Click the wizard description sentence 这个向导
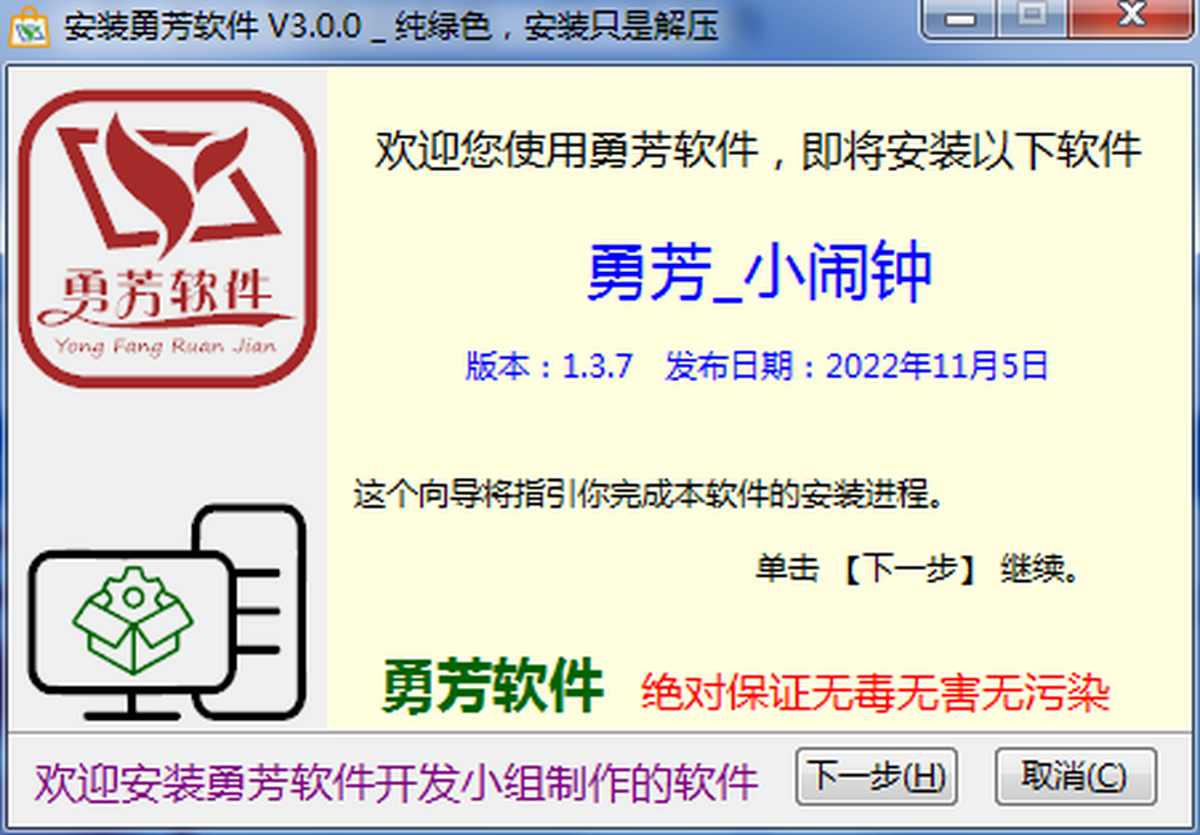The height and width of the screenshot is (835, 1200). coord(648,495)
